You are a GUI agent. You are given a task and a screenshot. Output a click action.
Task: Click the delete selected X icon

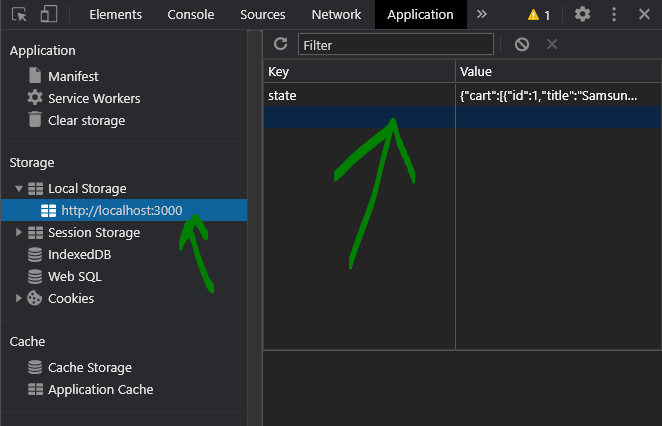[x=552, y=44]
